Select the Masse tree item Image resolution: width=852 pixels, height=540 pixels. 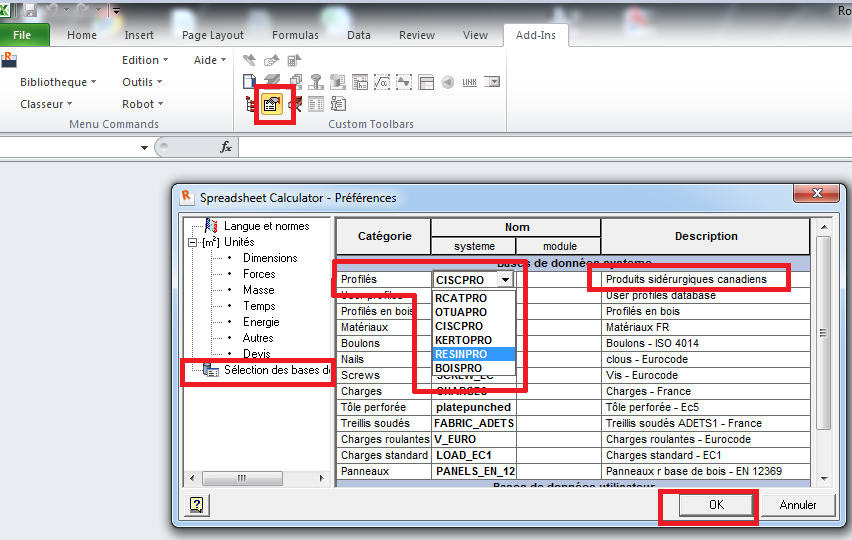[259, 290]
